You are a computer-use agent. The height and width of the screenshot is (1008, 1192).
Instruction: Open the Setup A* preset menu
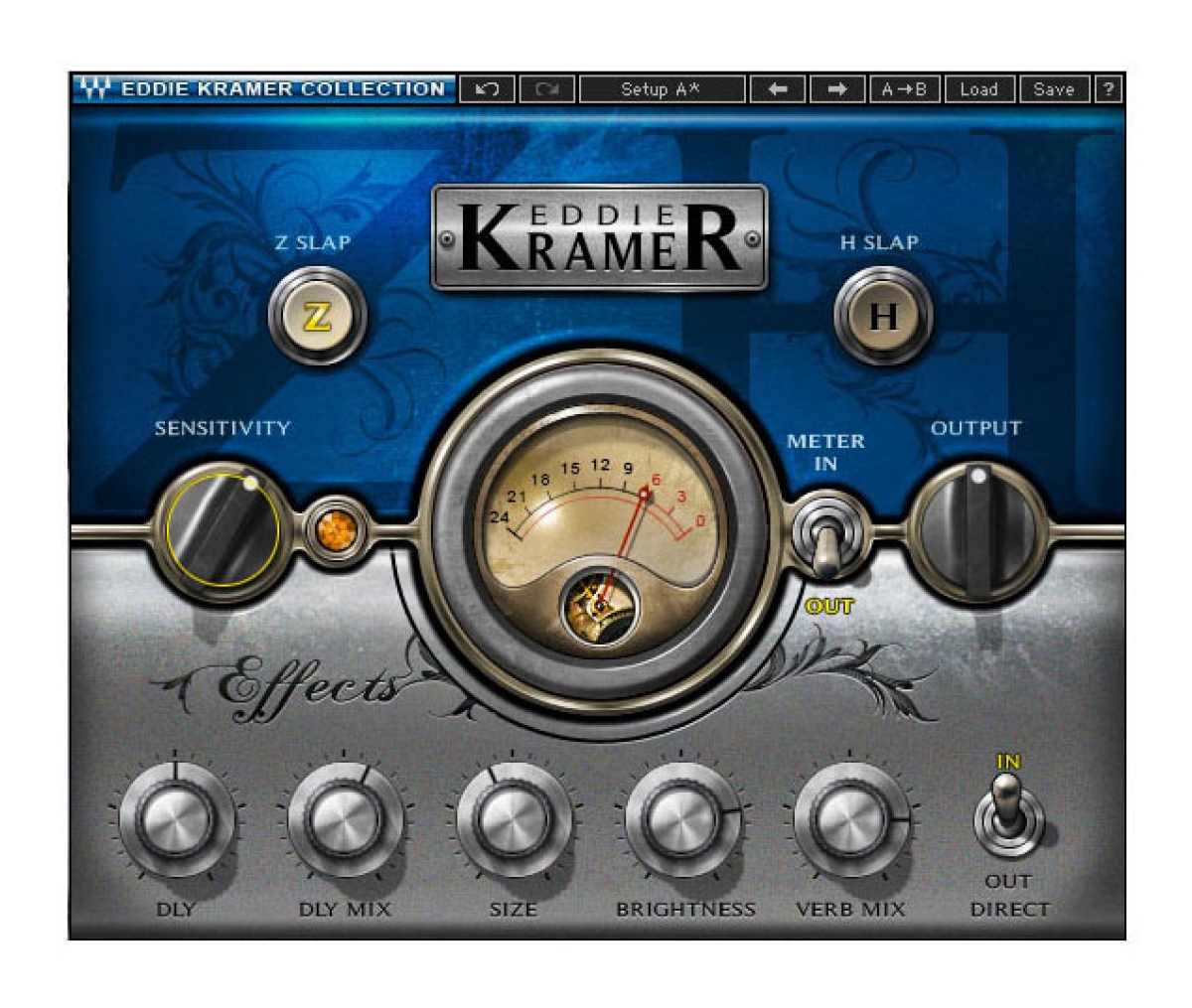[662, 89]
